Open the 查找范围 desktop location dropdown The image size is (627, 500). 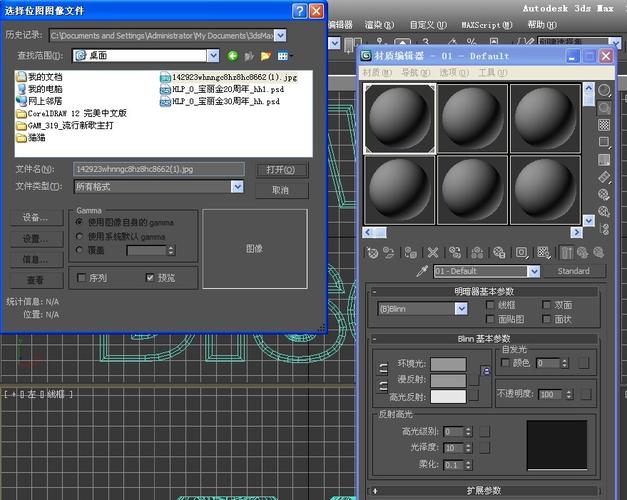[213, 56]
